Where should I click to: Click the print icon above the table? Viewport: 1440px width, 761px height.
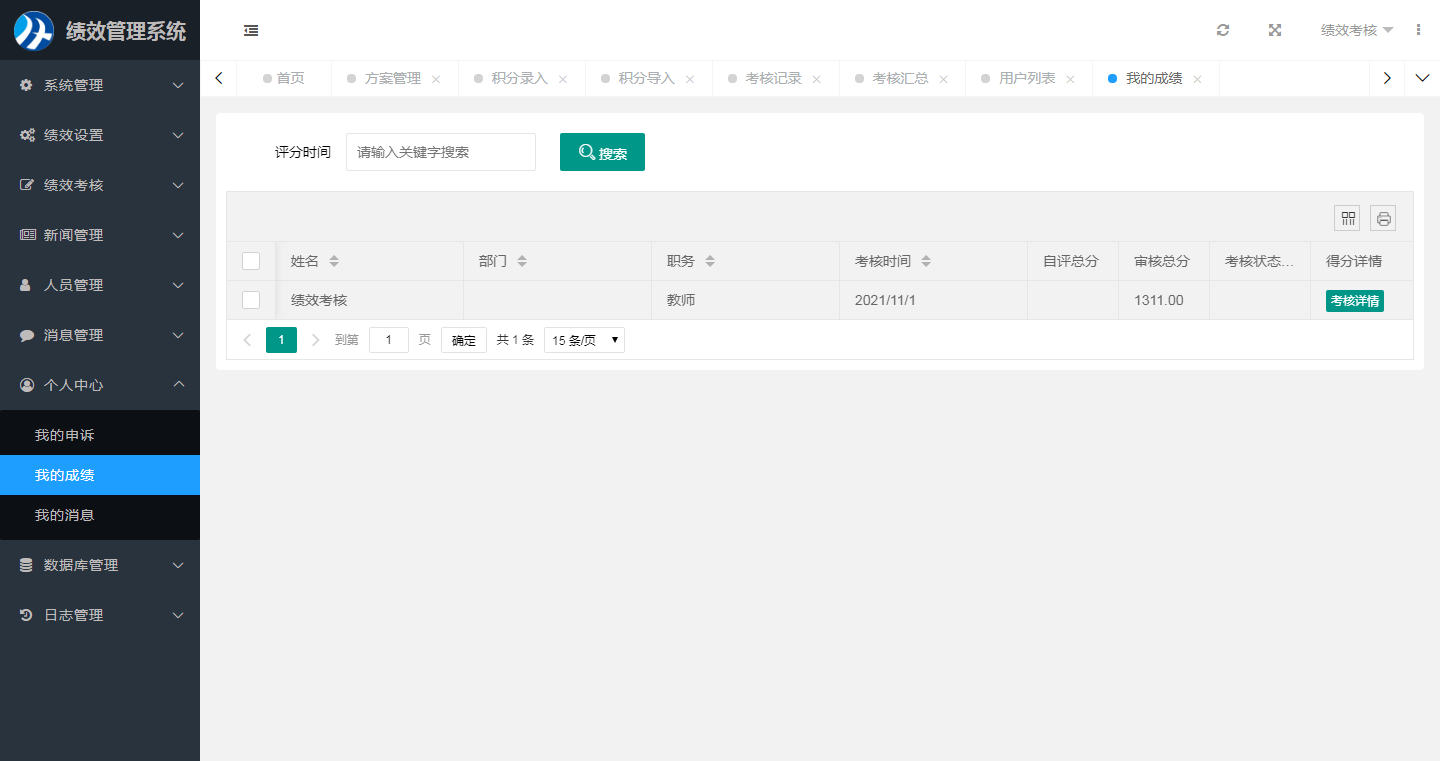click(1383, 218)
